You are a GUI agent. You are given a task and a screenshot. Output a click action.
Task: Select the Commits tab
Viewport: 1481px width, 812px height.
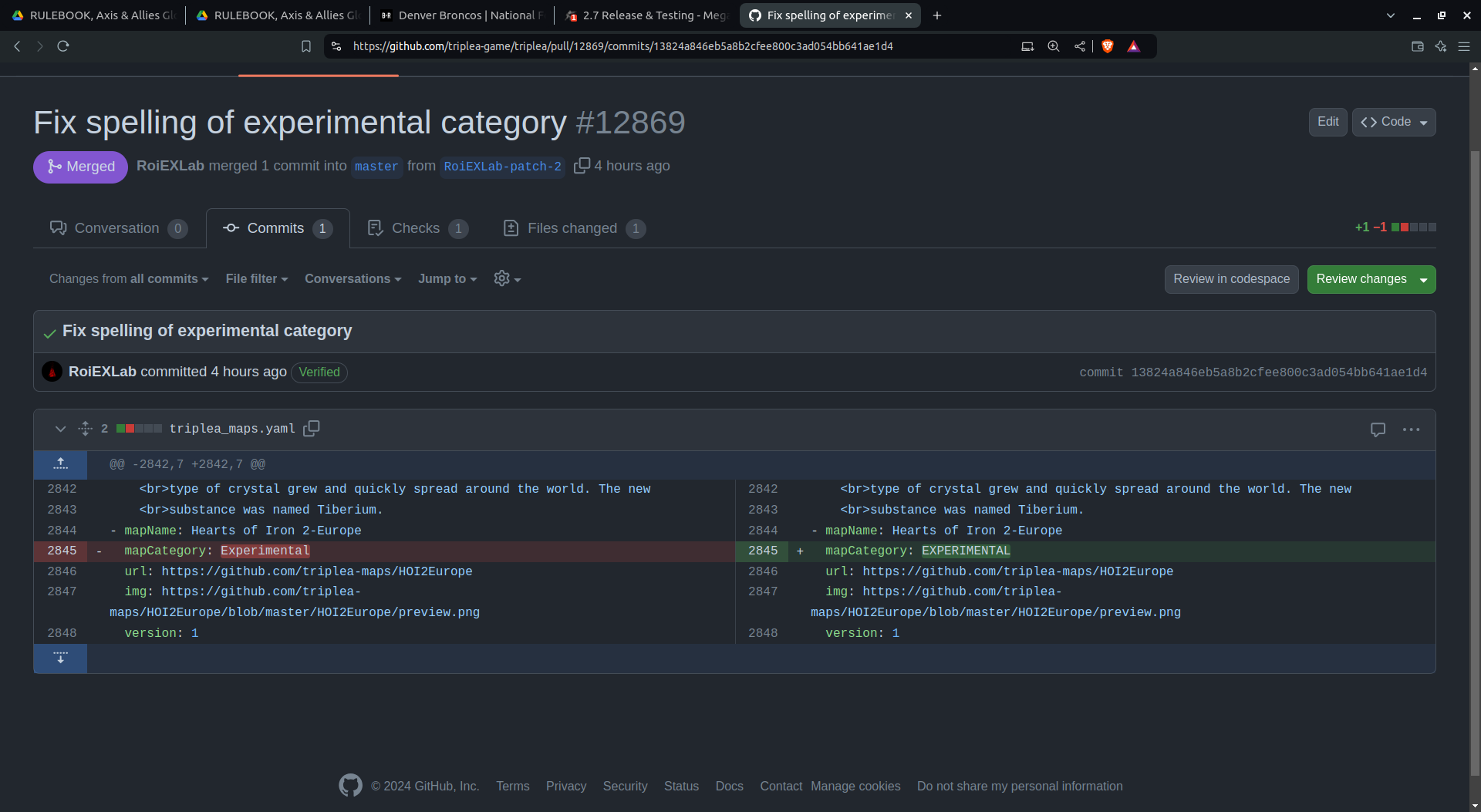[x=278, y=228]
